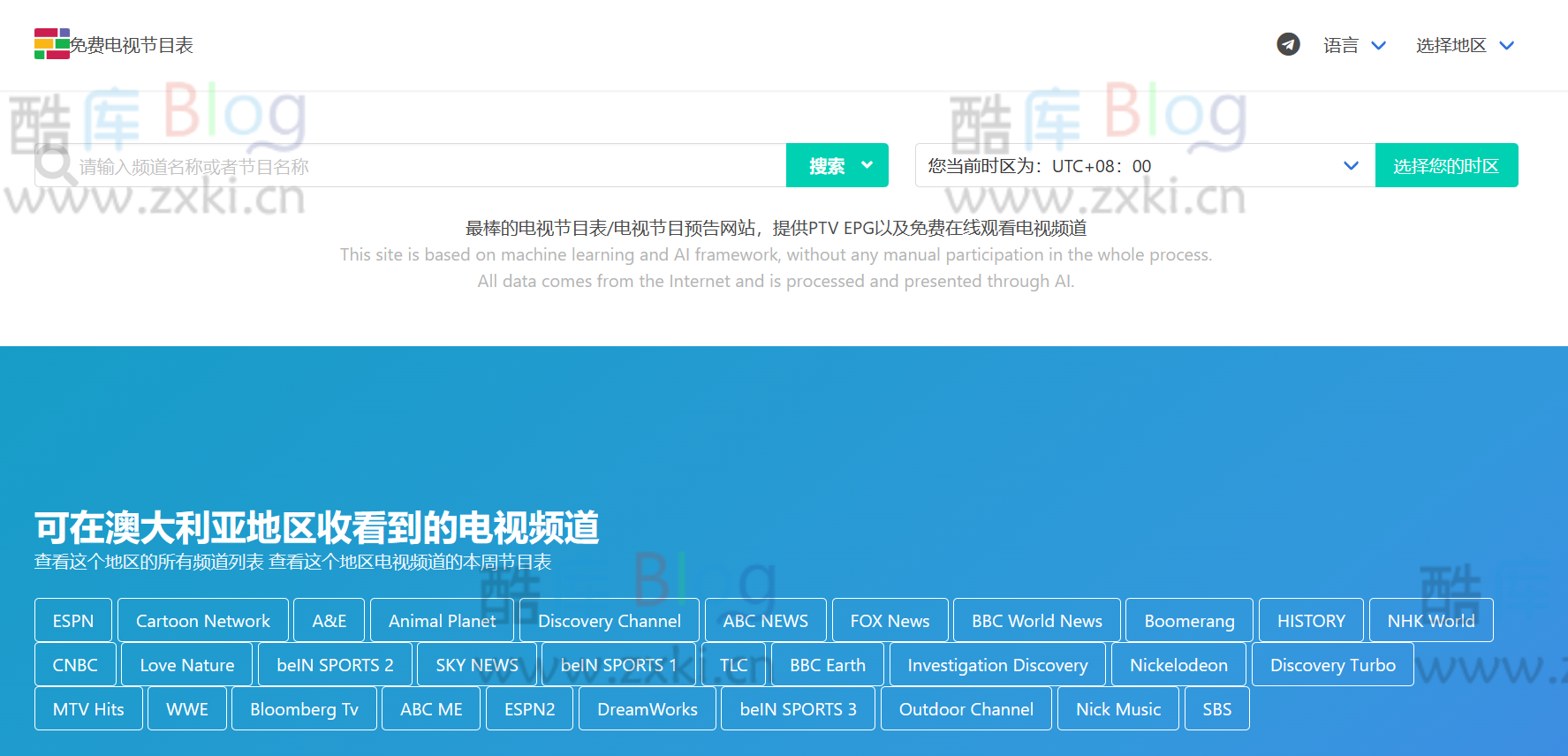1568x756 pixels.
Task: Open the BBC World News channel
Action: tap(1037, 620)
